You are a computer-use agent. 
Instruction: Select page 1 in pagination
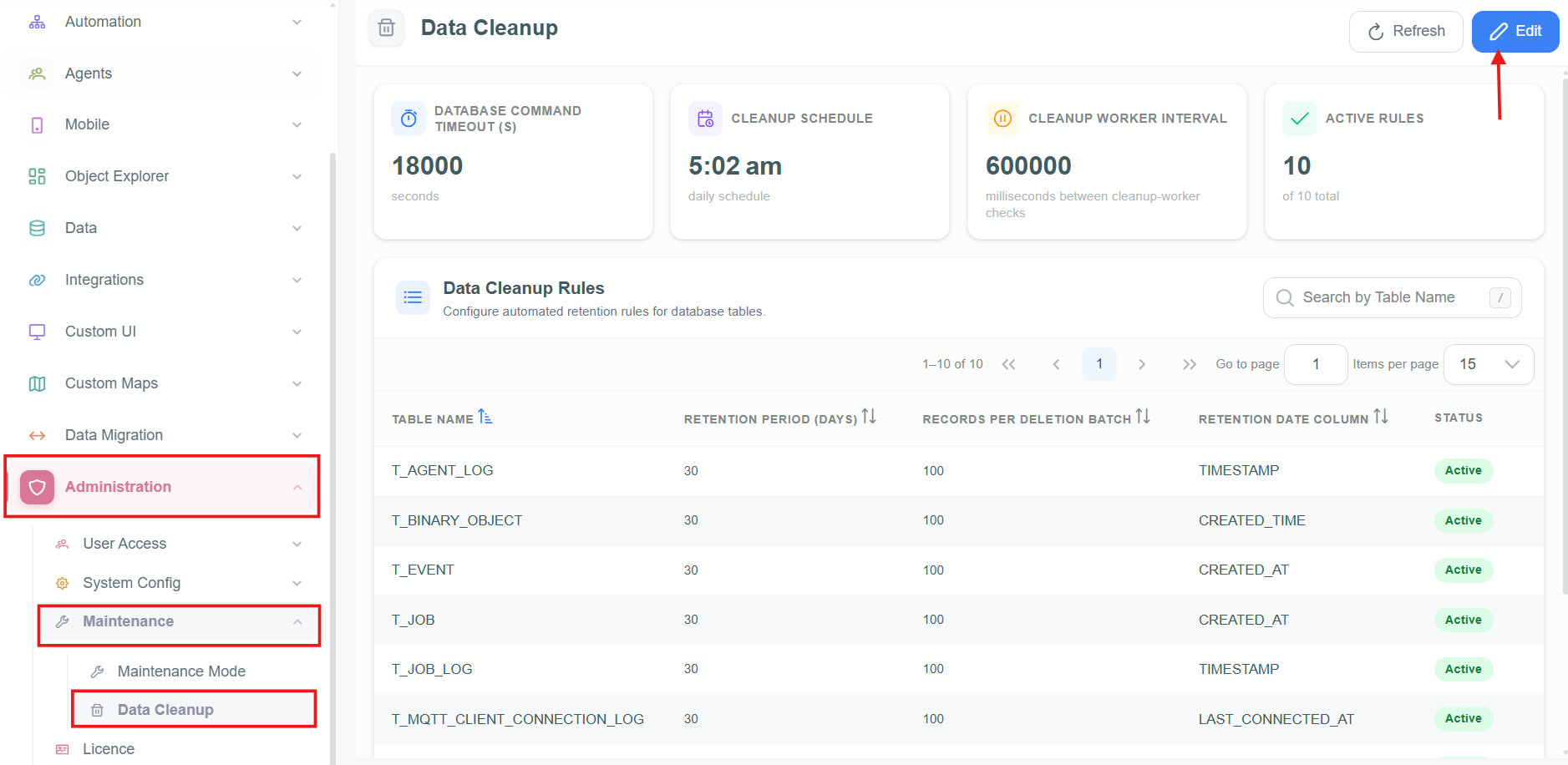click(1099, 364)
